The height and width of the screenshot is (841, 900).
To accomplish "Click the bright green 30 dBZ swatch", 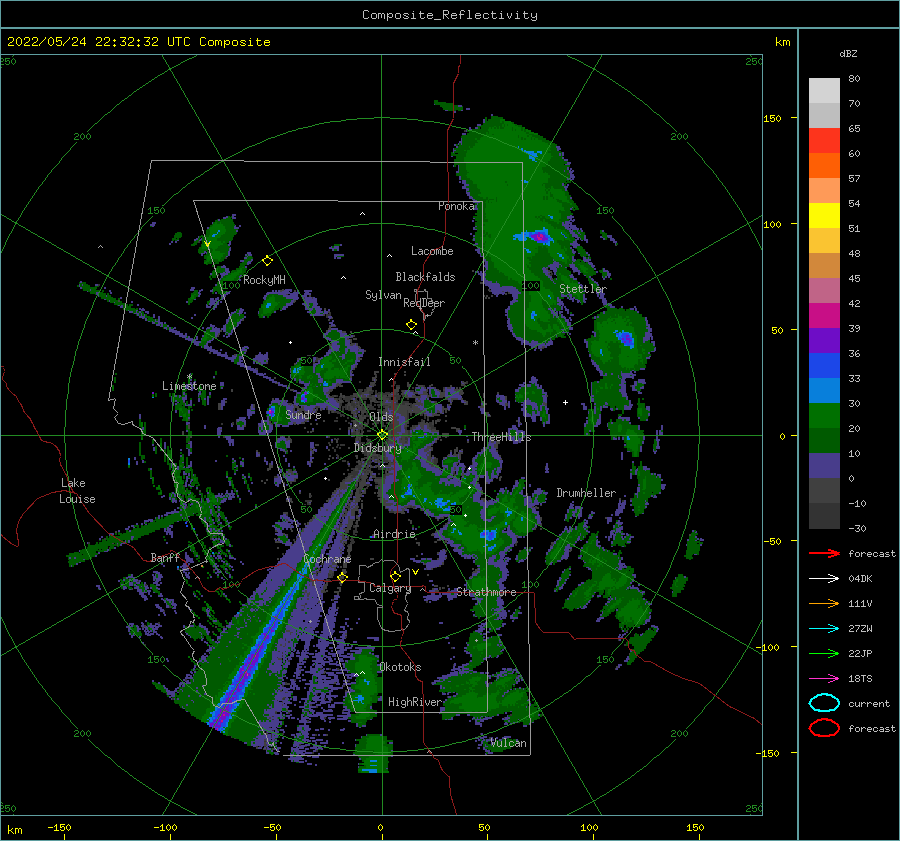I will point(824,415).
